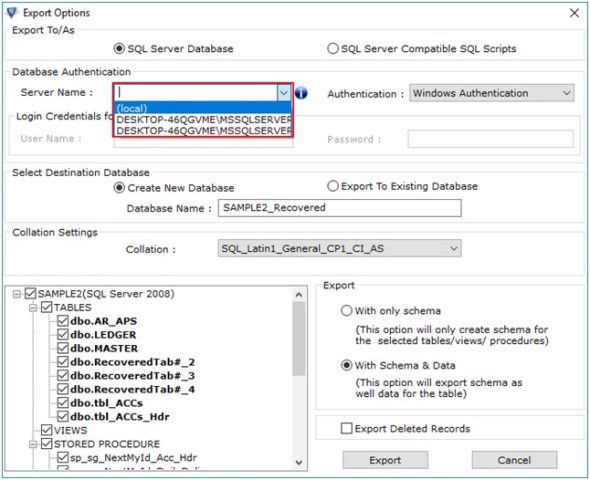This screenshot has width=590, height=480.
Task: Open the Server Name dropdown arrow
Action: click(284, 93)
